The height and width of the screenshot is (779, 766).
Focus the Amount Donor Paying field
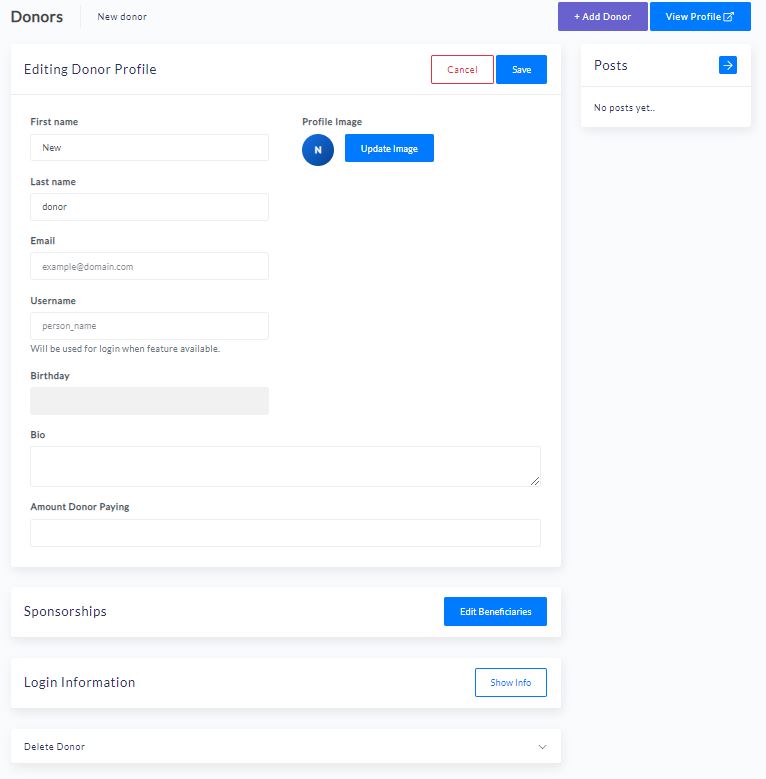284,533
